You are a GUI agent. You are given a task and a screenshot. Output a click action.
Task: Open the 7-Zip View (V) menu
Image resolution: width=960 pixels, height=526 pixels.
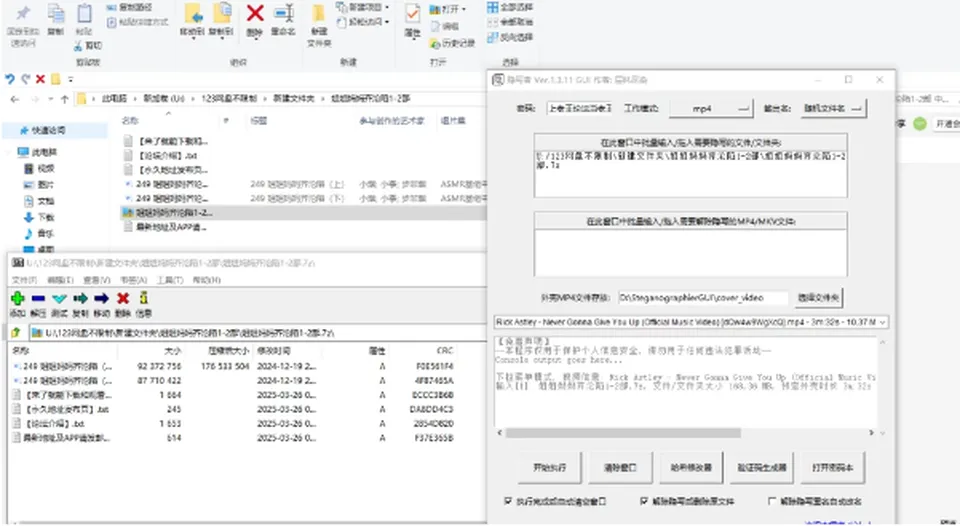(97, 280)
